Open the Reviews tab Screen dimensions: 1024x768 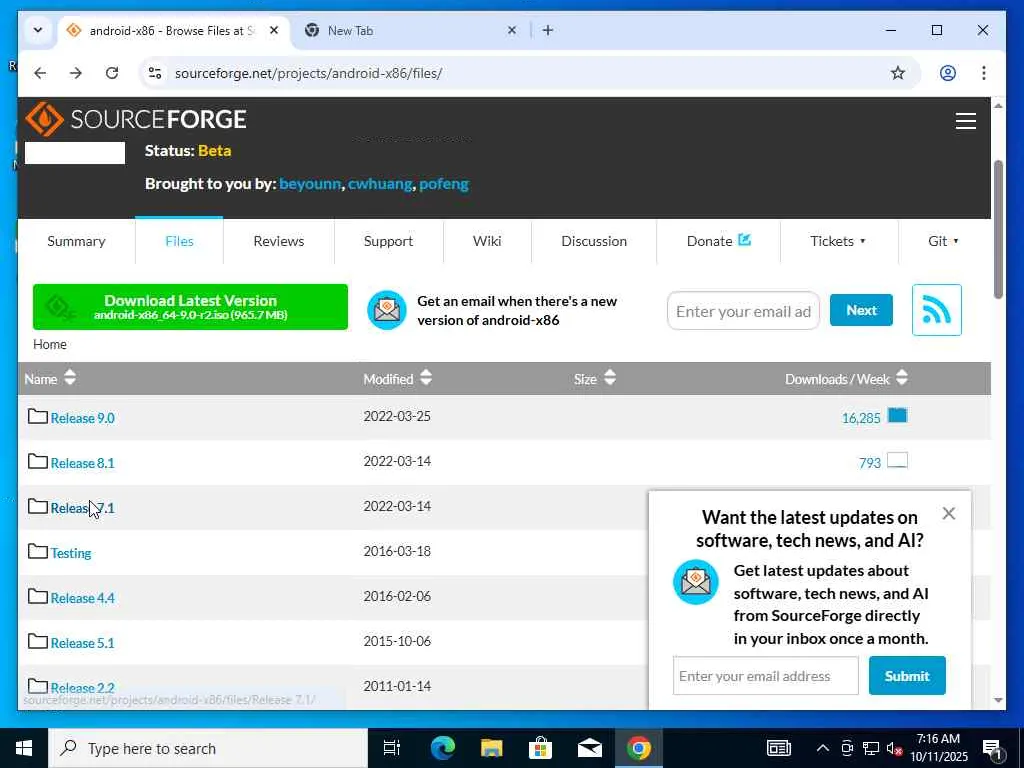coord(279,241)
